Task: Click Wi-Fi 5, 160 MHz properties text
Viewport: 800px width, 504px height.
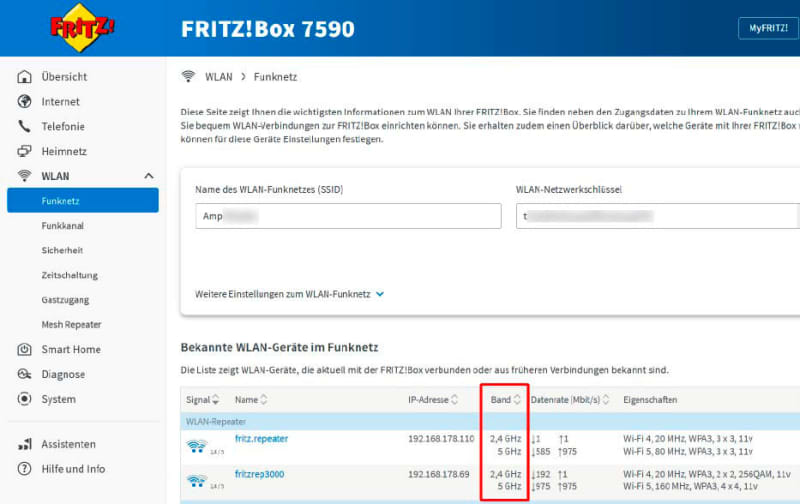Action: pyautogui.click(x=690, y=487)
